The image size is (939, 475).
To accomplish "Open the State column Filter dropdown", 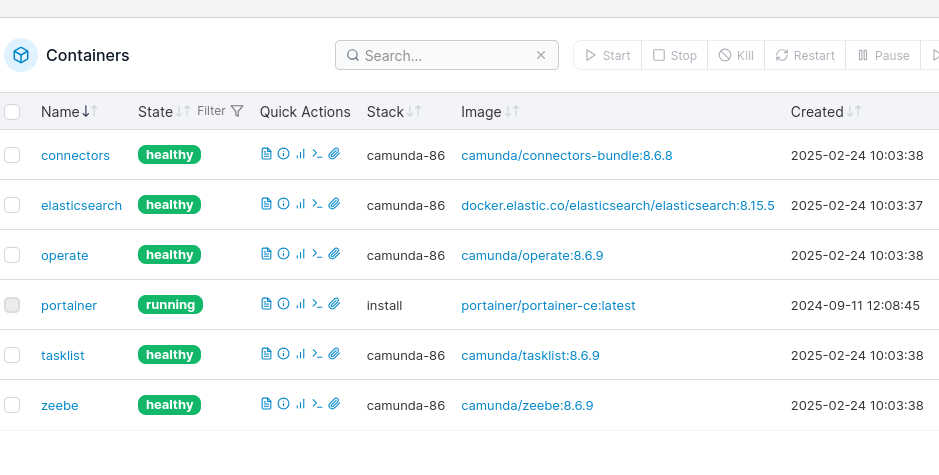I will [220, 111].
